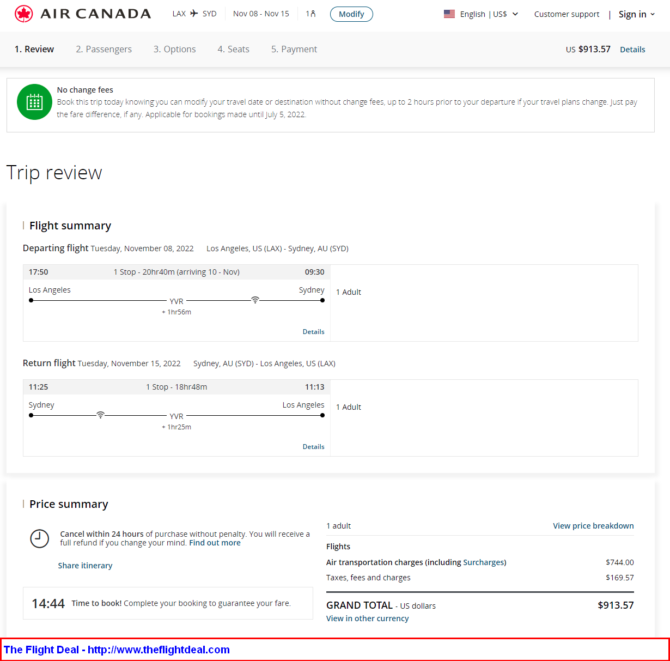Screen dimensions: 670x661
Task: Go to the 4. Seats step
Action: coord(233,49)
